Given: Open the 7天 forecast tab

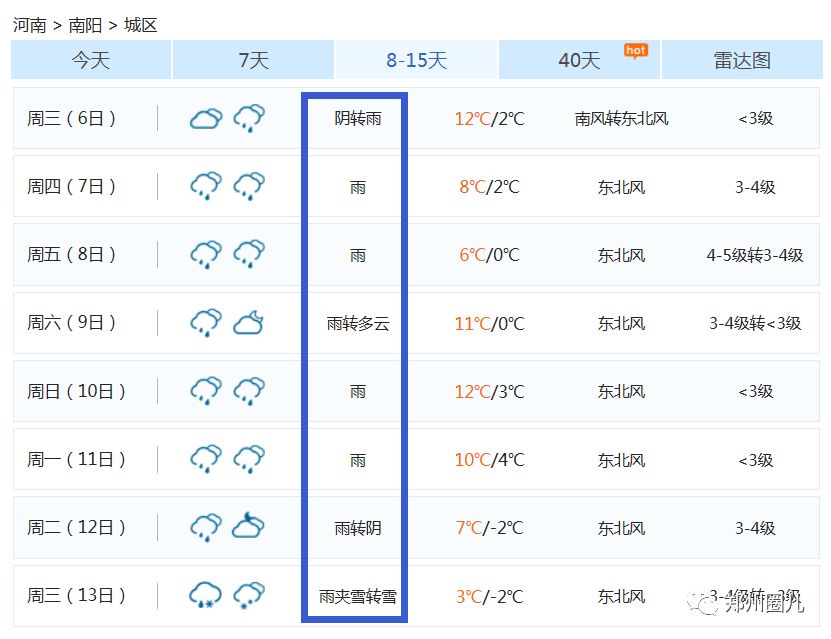Looking at the screenshot, I should pyautogui.click(x=253, y=60).
